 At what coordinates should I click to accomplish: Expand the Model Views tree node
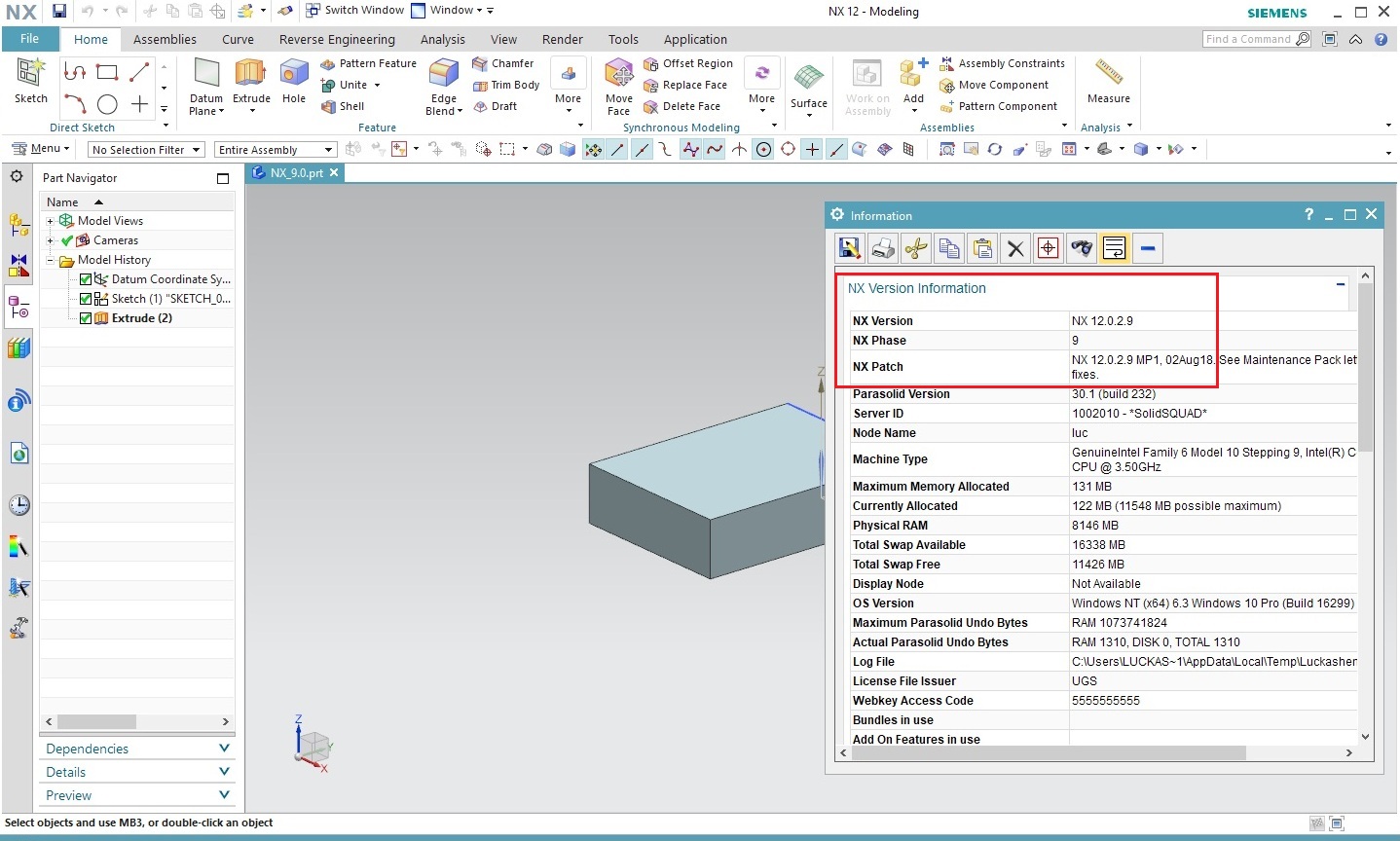point(50,221)
